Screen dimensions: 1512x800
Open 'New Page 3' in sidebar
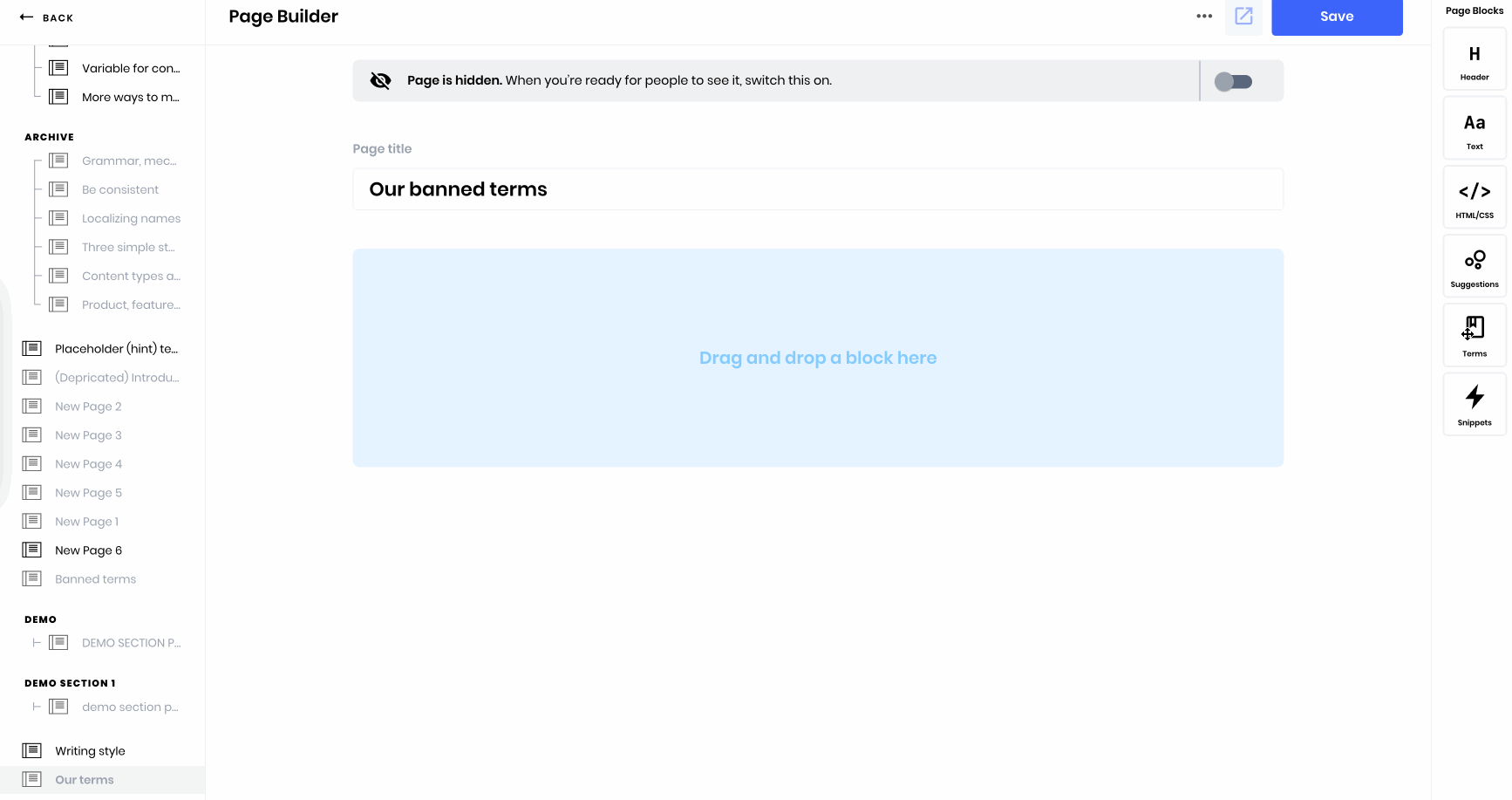88,435
